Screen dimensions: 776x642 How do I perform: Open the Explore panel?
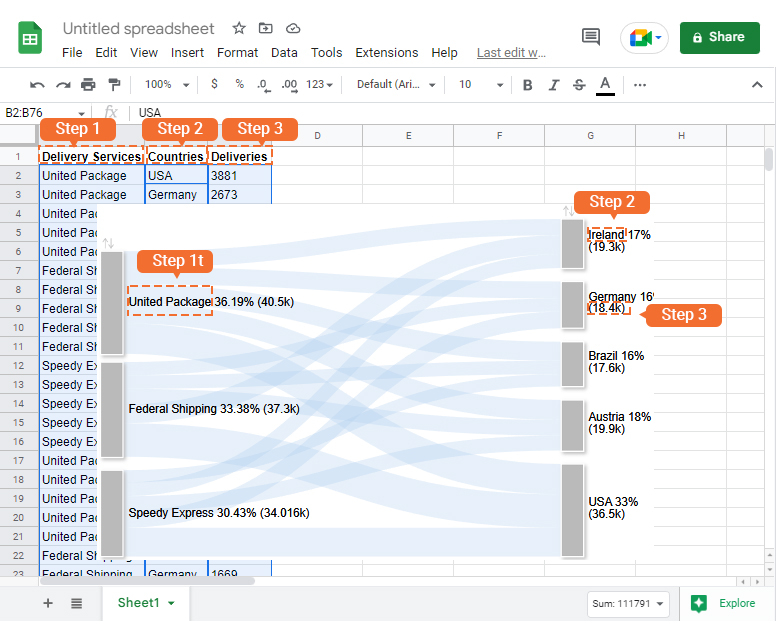[724, 603]
